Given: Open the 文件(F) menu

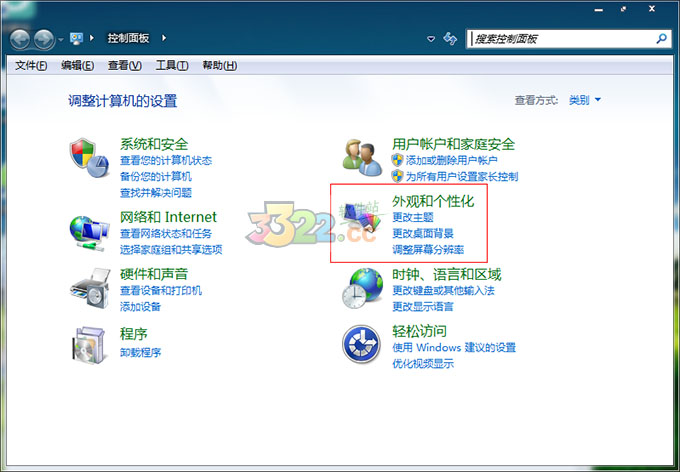Looking at the screenshot, I should coord(31,66).
